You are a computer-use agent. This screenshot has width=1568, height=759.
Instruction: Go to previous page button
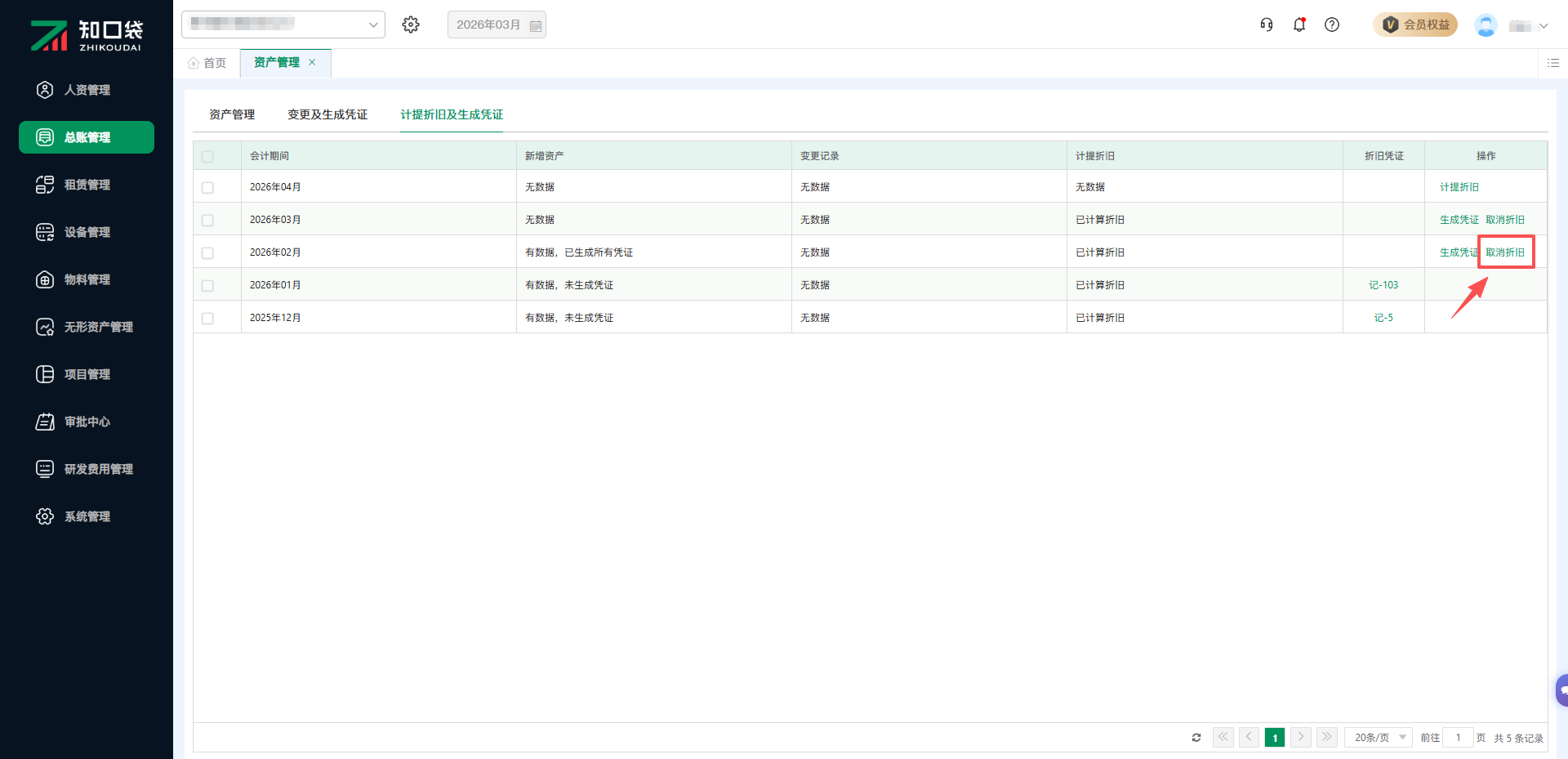(x=1249, y=737)
